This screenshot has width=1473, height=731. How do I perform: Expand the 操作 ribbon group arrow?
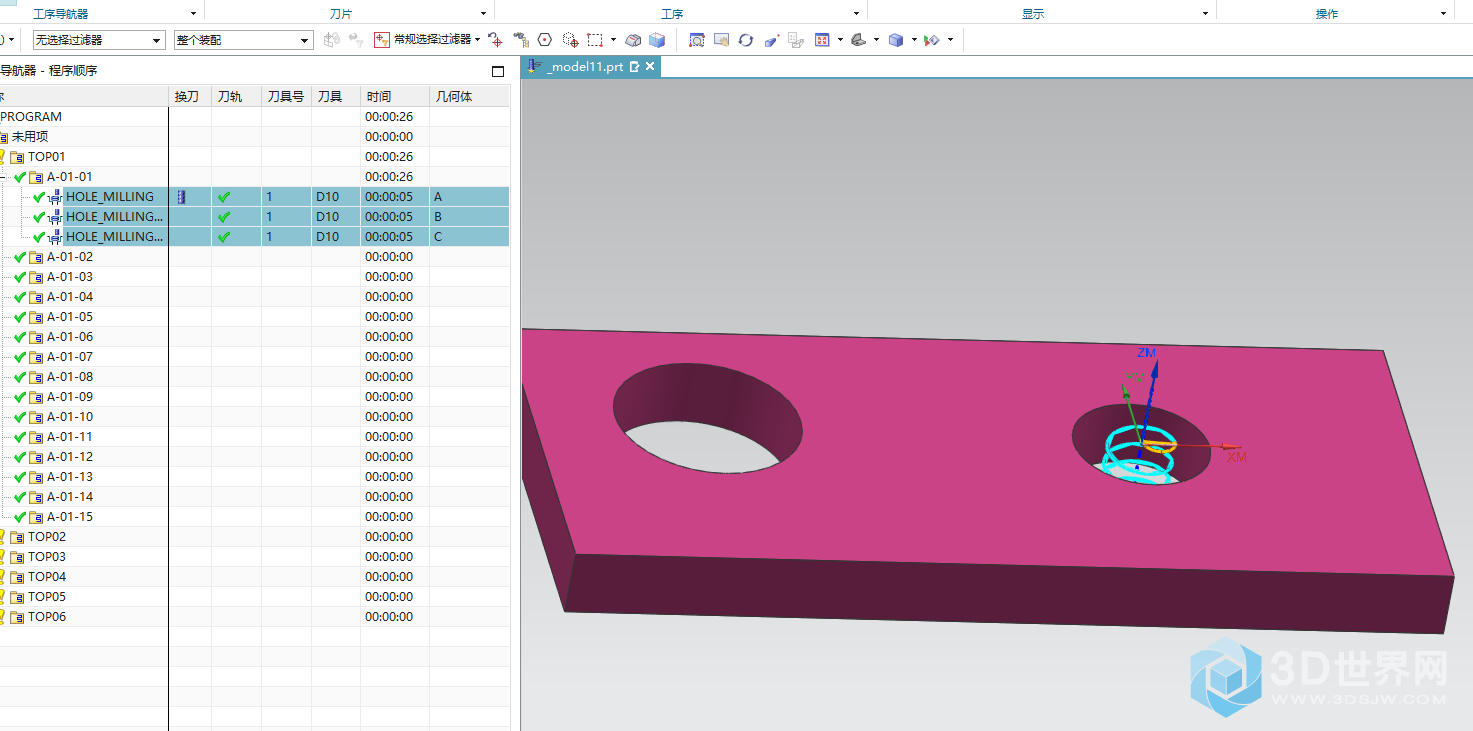point(1443,14)
